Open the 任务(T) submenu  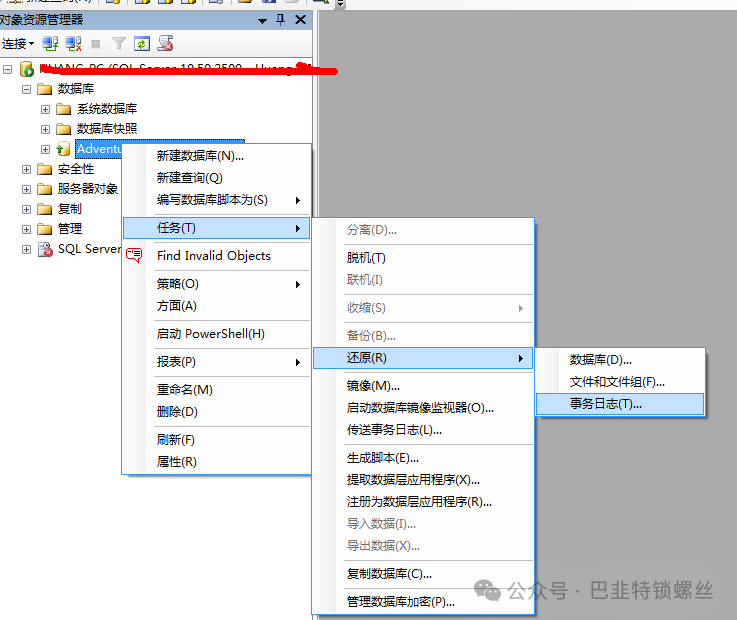pyautogui.click(x=217, y=228)
